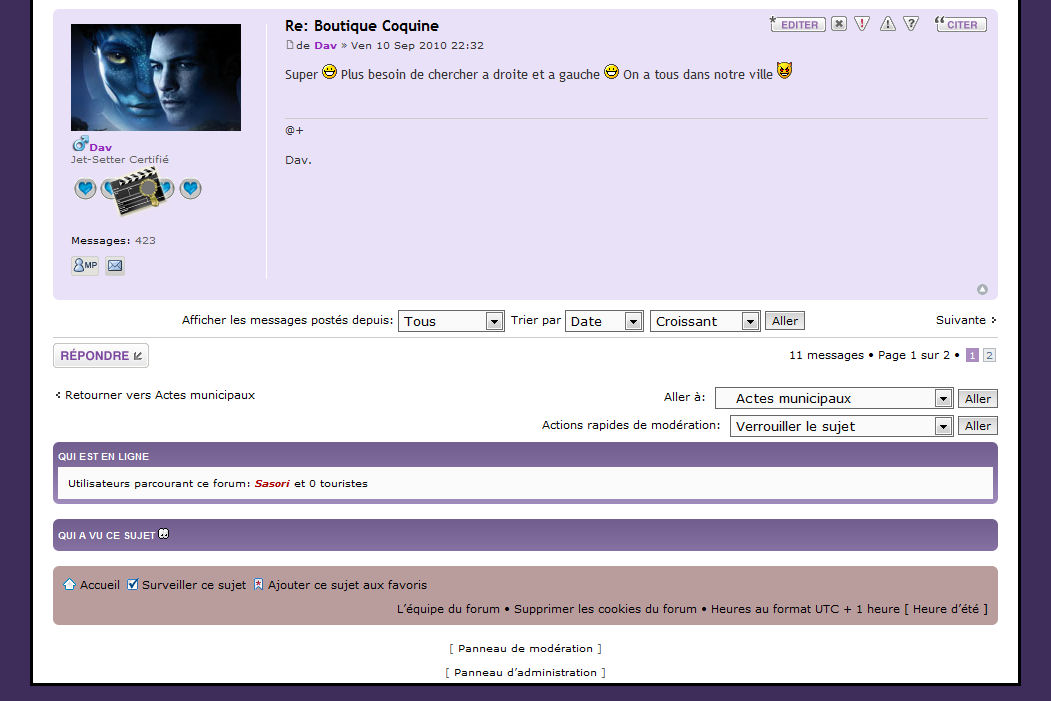Open the 'Croissant' sort order dropdown
This screenshot has height=701, width=1051.
point(705,321)
